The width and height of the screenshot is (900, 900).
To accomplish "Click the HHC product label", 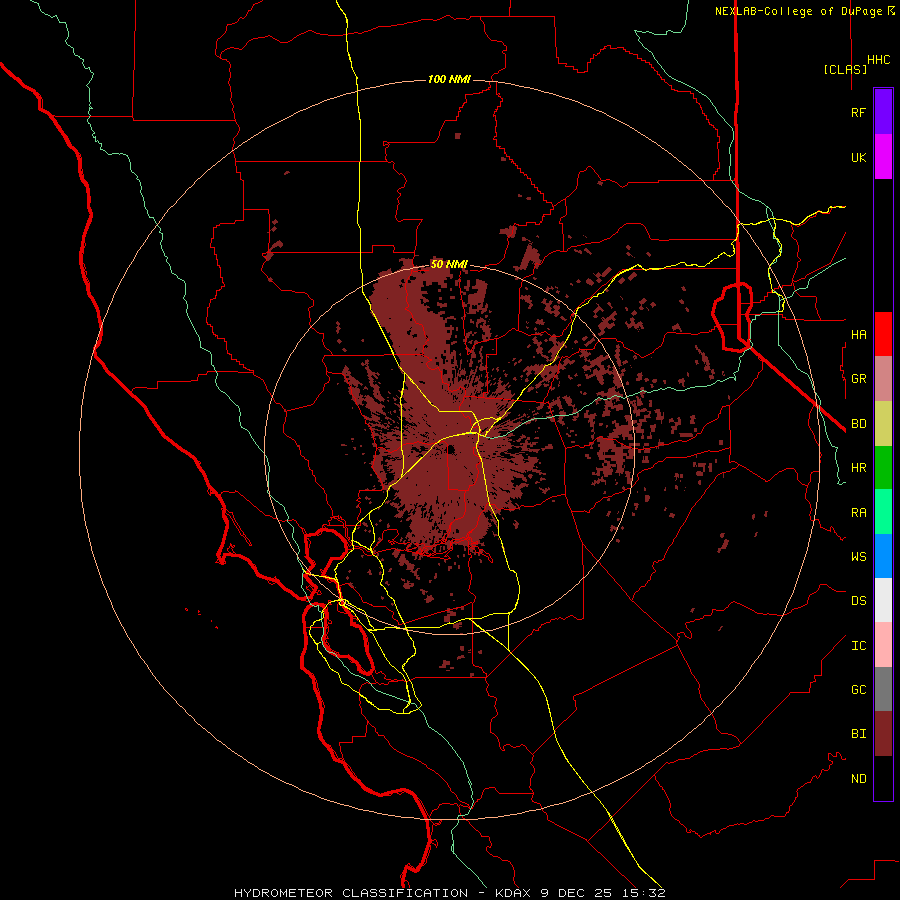I will [878, 60].
